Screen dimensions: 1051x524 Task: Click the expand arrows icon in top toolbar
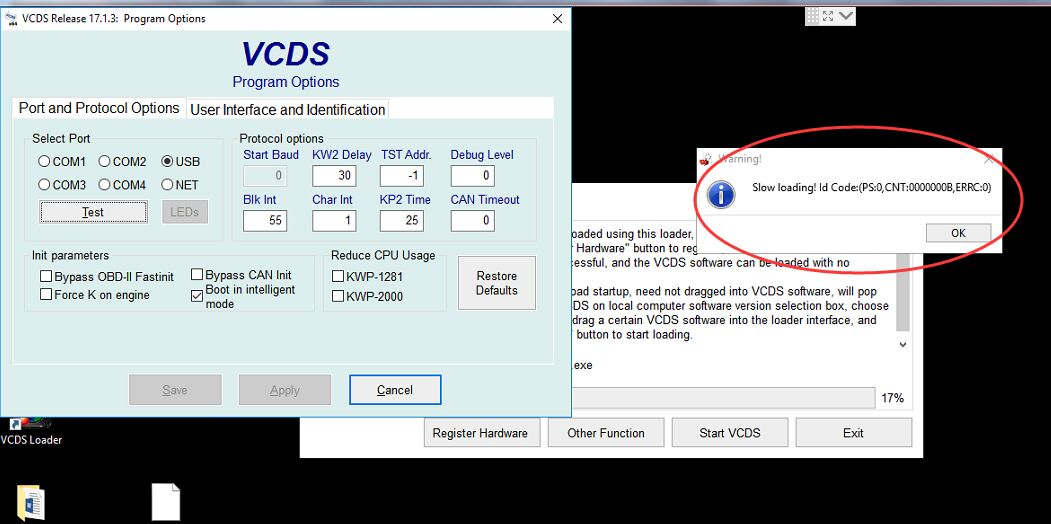point(828,16)
